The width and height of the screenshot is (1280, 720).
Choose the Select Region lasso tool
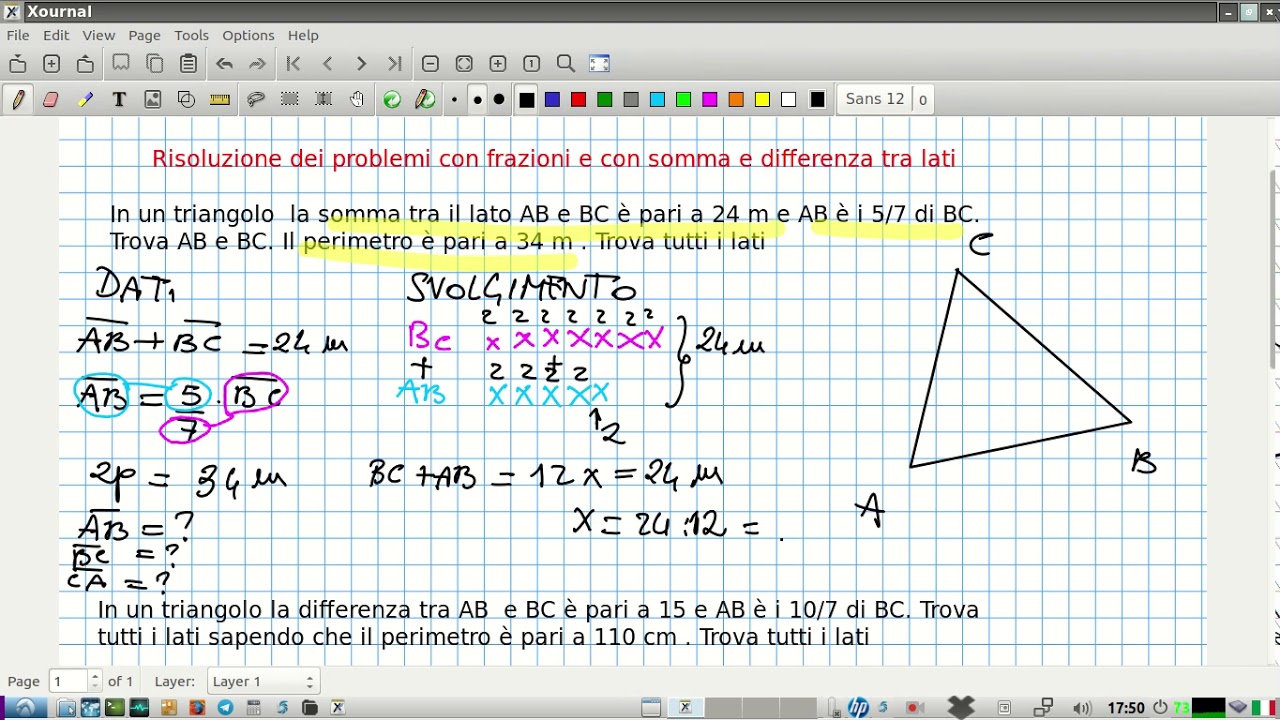click(256, 99)
